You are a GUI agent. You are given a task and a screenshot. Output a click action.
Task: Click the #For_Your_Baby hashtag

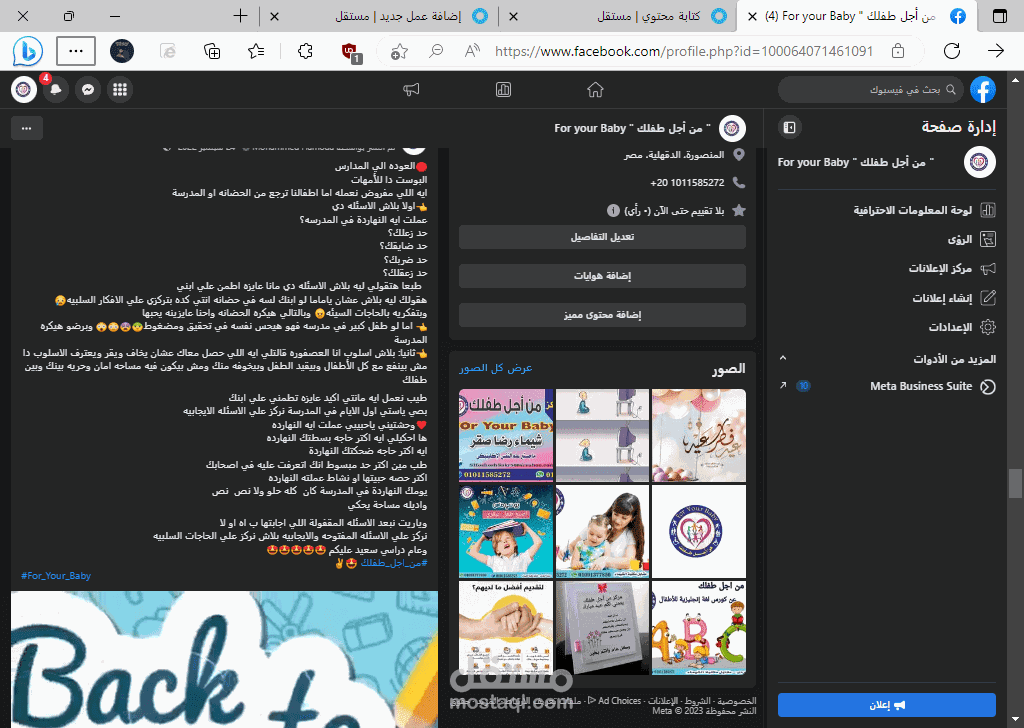[56, 576]
